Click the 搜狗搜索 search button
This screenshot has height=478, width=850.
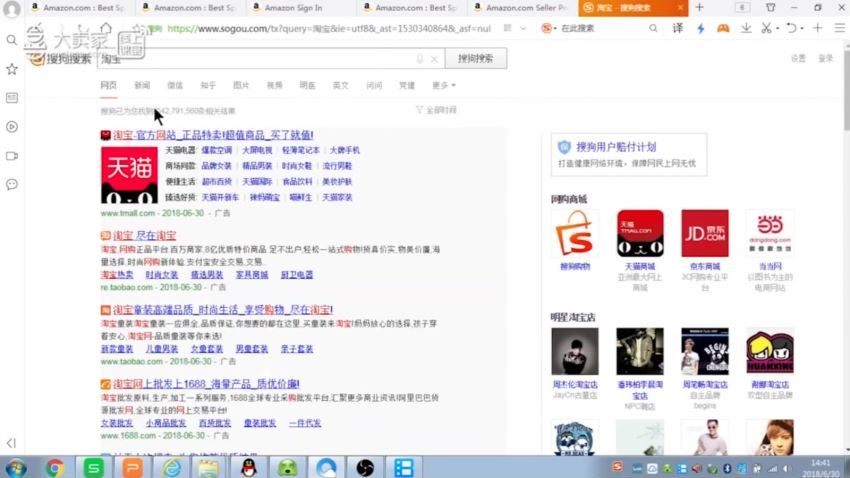(x=476, y=59)
